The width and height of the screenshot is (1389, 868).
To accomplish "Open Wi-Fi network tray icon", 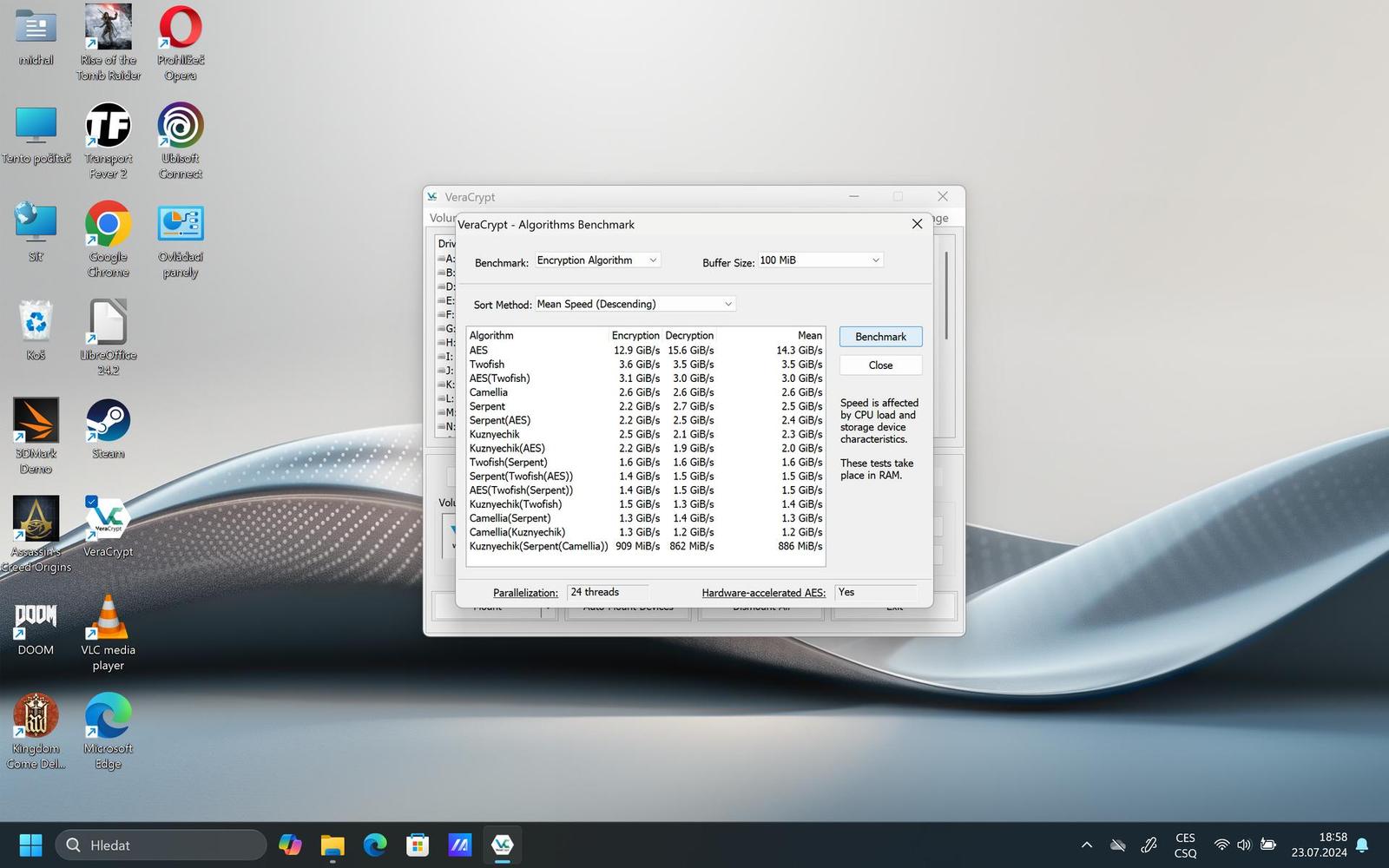I will point(1221,845).
